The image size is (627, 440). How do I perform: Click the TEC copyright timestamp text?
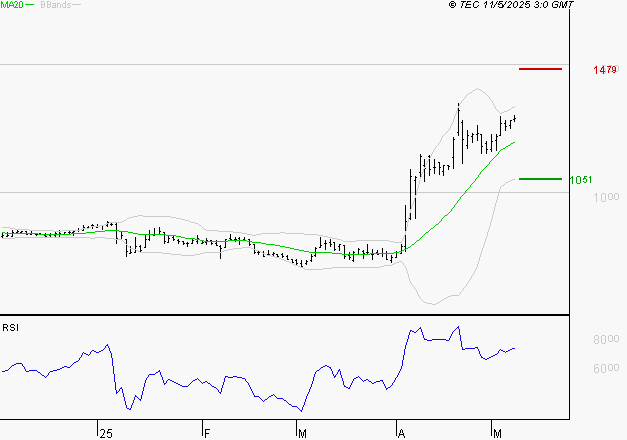(x=511, y=5)
